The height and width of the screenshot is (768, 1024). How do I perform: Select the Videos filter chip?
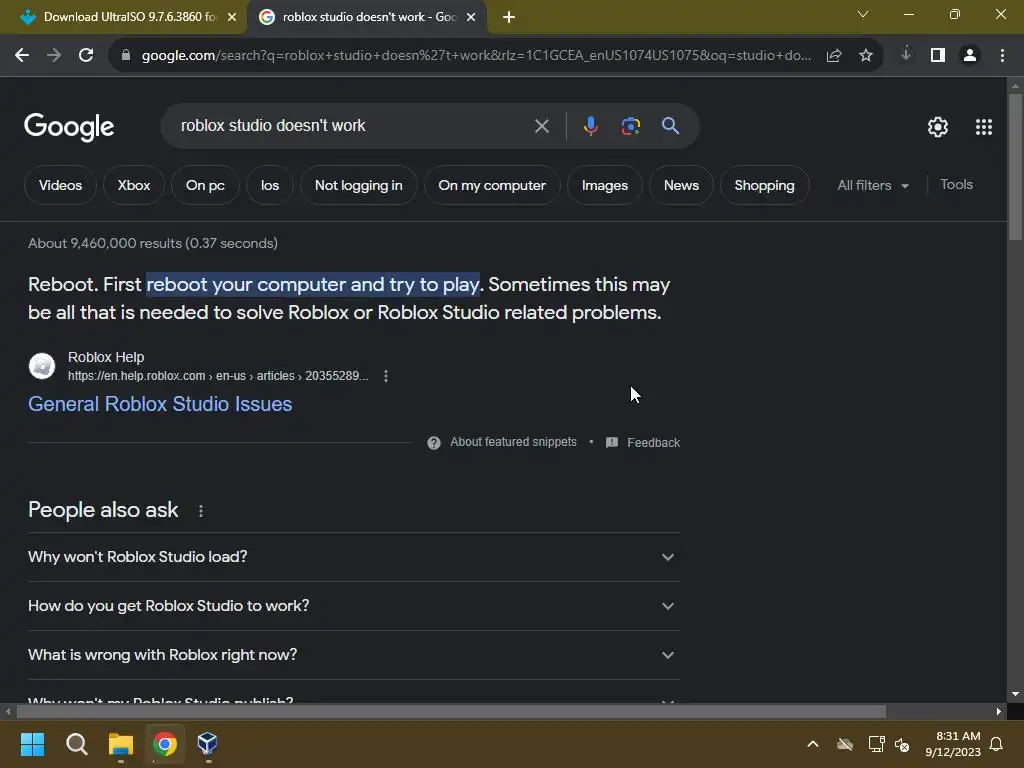(x=60, y=185)
